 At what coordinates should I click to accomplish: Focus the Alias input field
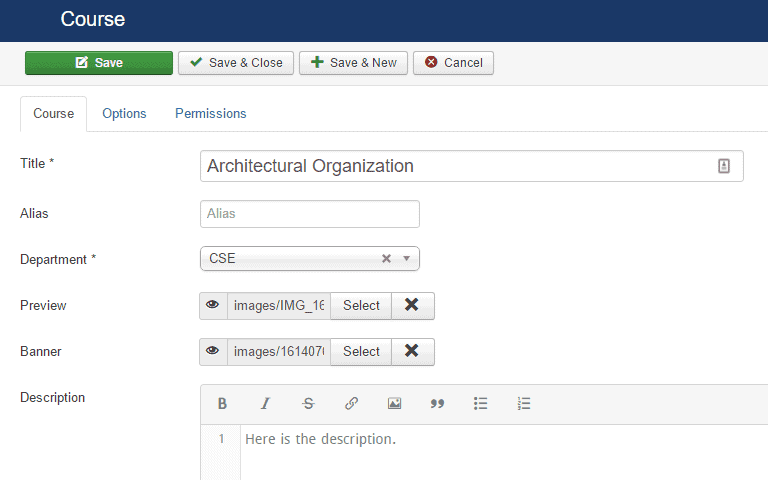coord(309,214)
